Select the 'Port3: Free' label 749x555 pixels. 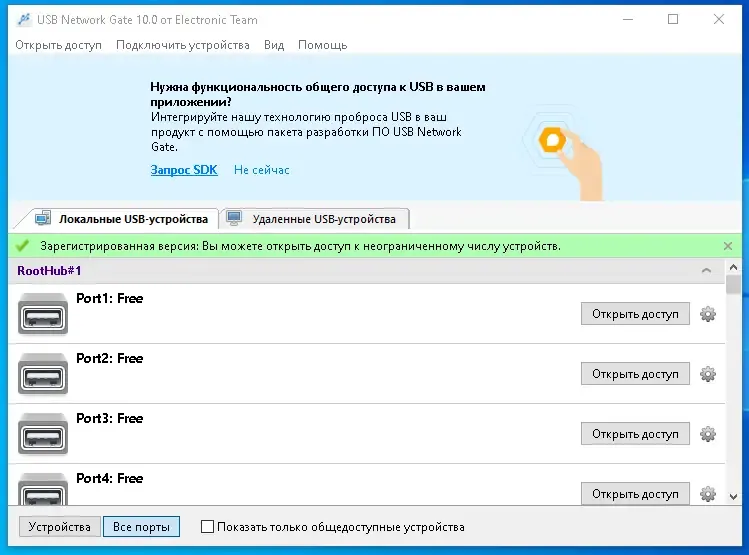point(109,418)
